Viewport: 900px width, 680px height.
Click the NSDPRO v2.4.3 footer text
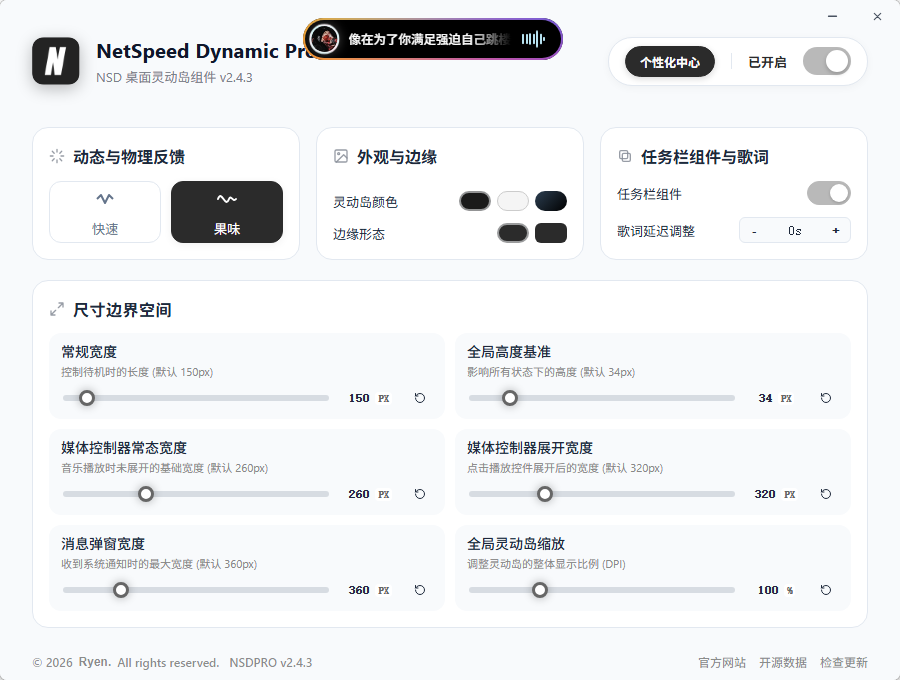coord(271,662)
